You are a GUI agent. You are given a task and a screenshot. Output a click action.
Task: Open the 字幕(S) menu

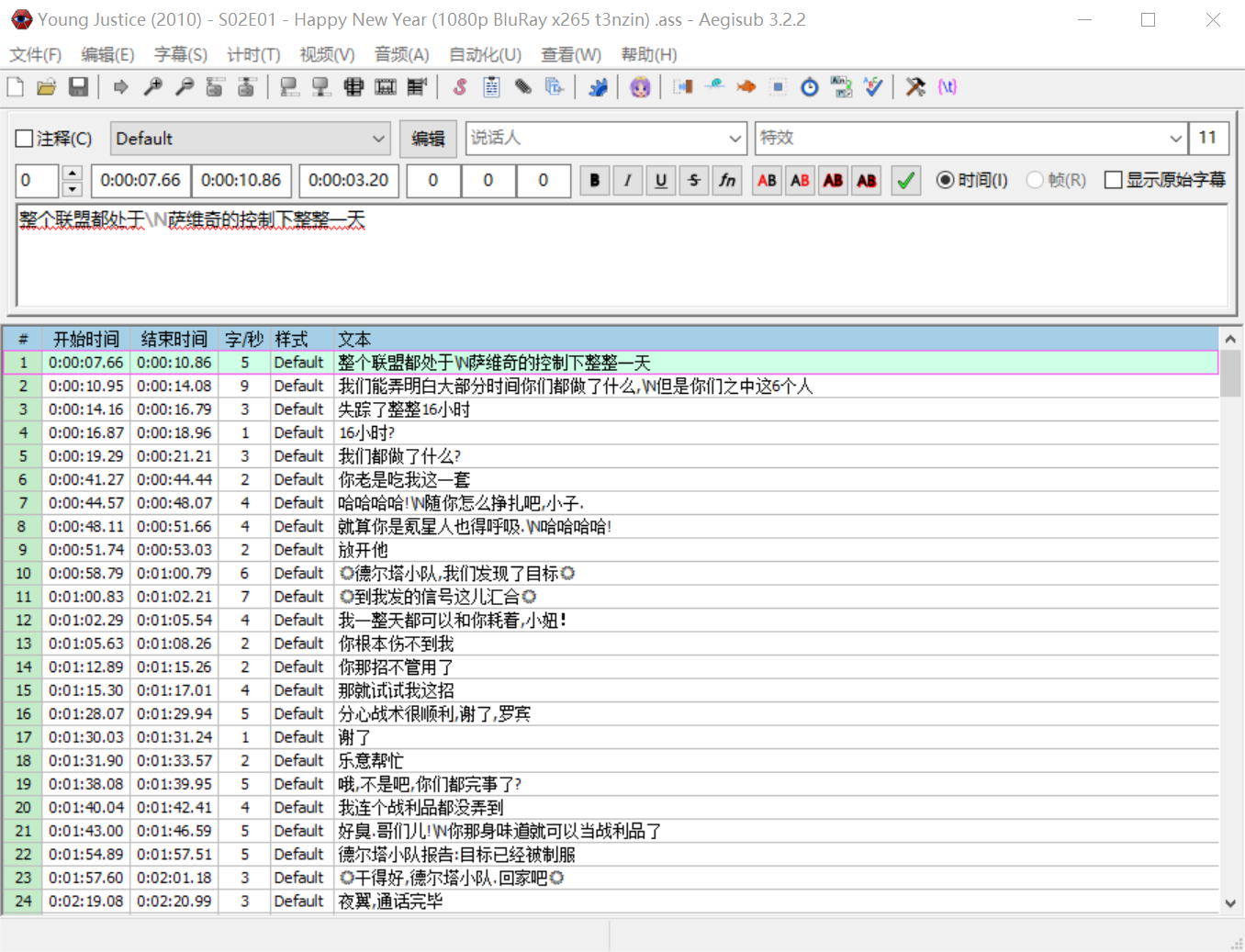181,55
